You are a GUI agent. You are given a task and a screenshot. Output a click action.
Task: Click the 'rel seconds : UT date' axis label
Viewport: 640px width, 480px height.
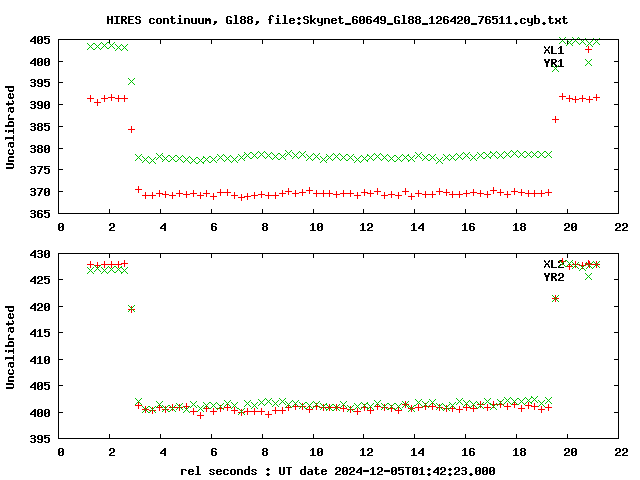pyautogui.click(x=253, y=471)
